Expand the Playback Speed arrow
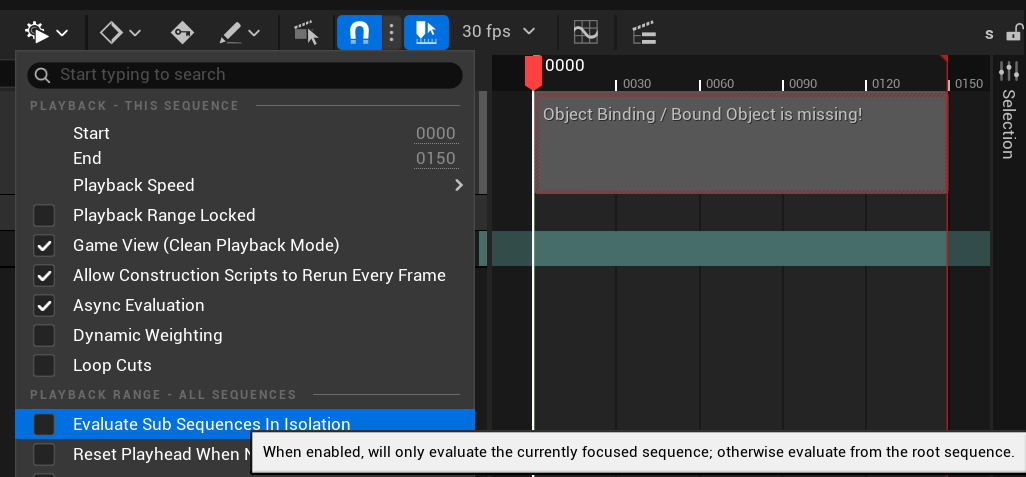 pos(459,185)
